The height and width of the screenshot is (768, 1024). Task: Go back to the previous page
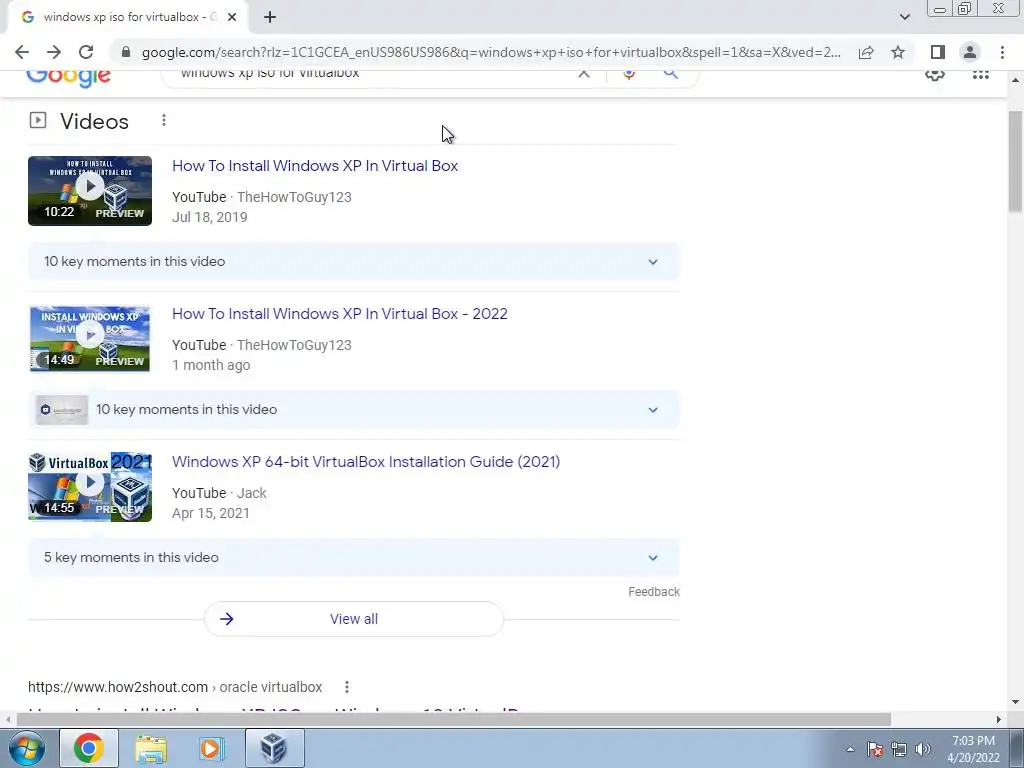(x=22, y=52)
